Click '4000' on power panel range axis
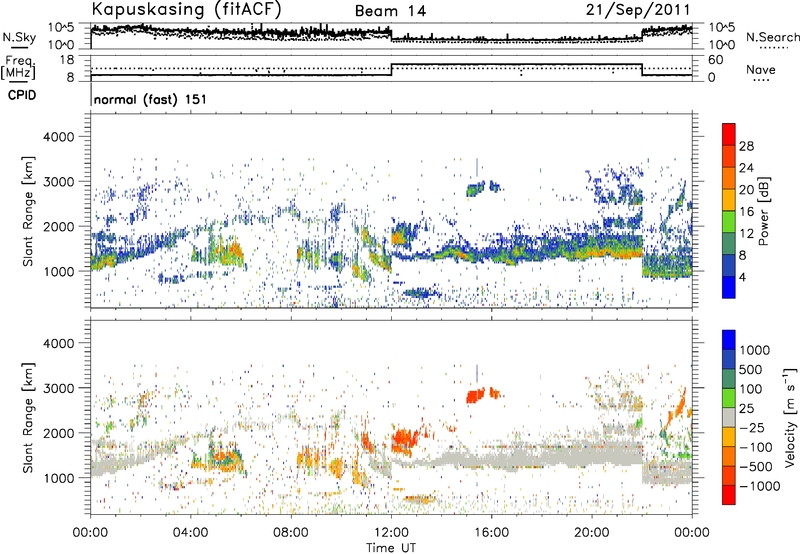Image resolution: width=800 pixels, height=554 pixels. [x=58, y=137]
